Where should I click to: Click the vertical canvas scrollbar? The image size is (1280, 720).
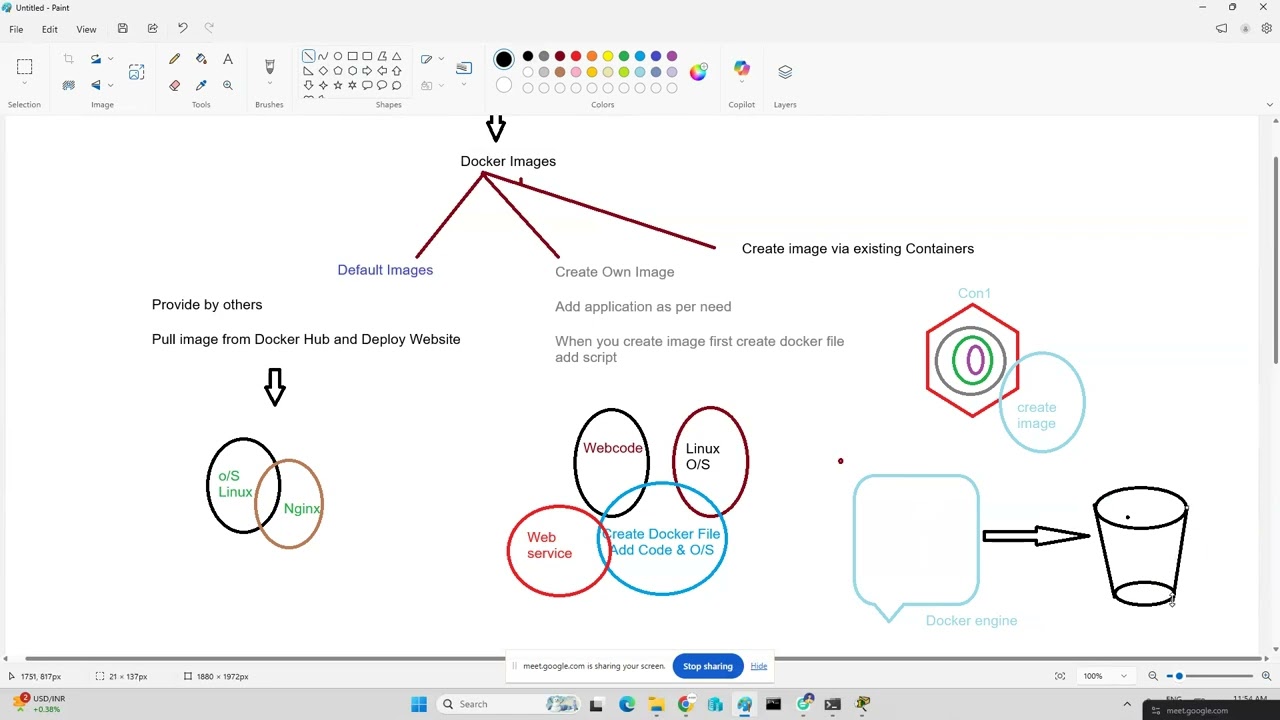(x=1275, y=260)
